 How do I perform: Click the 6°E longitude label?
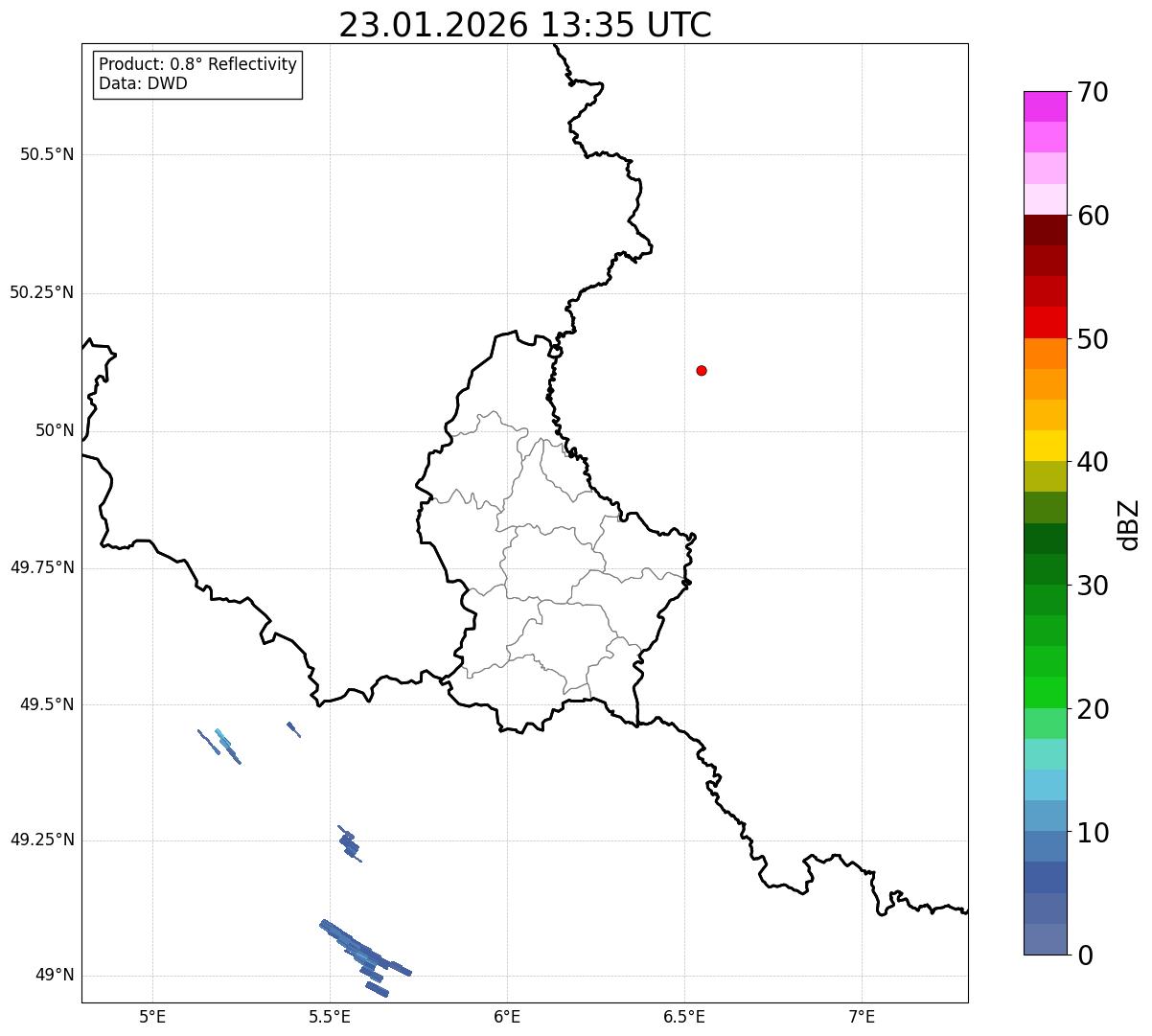[x=507, y=1016]
